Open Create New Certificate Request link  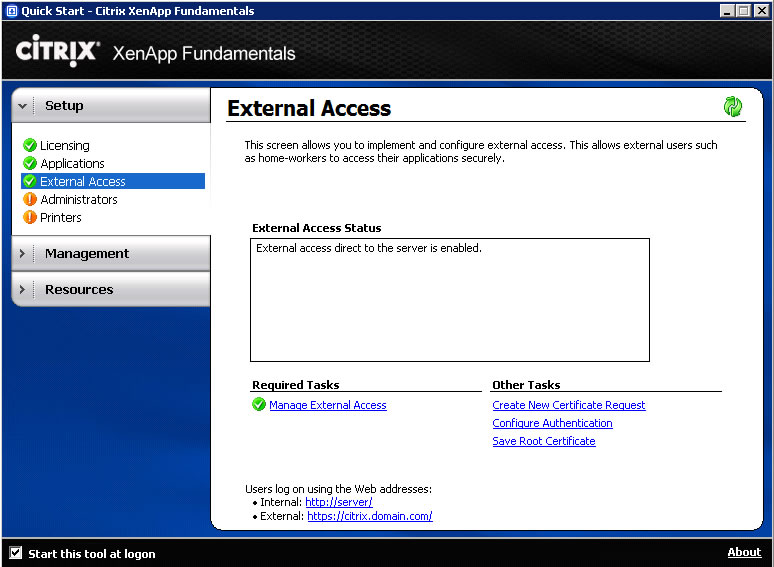[x=569, y=405]
